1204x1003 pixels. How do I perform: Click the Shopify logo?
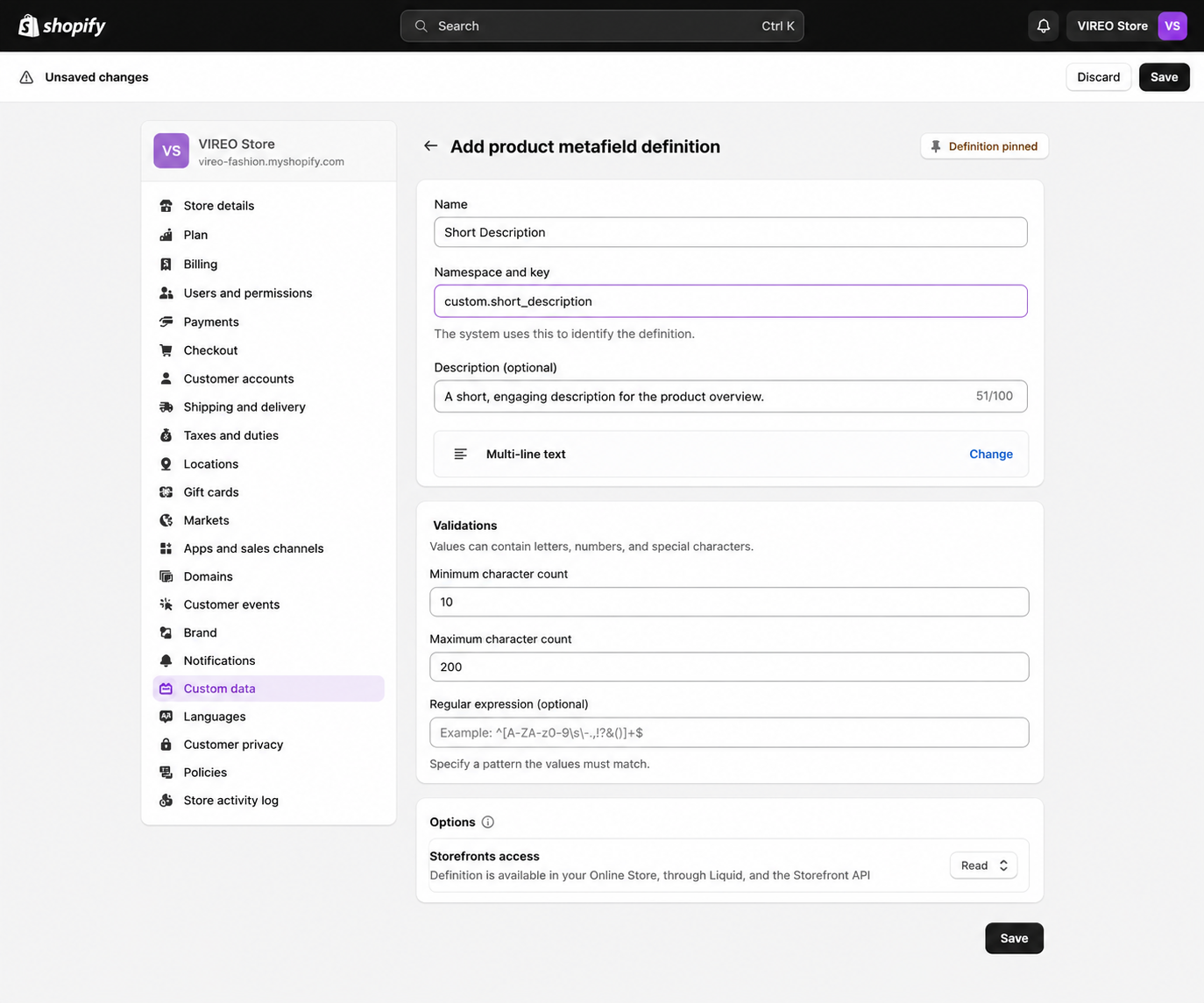[x=62, y=25]
